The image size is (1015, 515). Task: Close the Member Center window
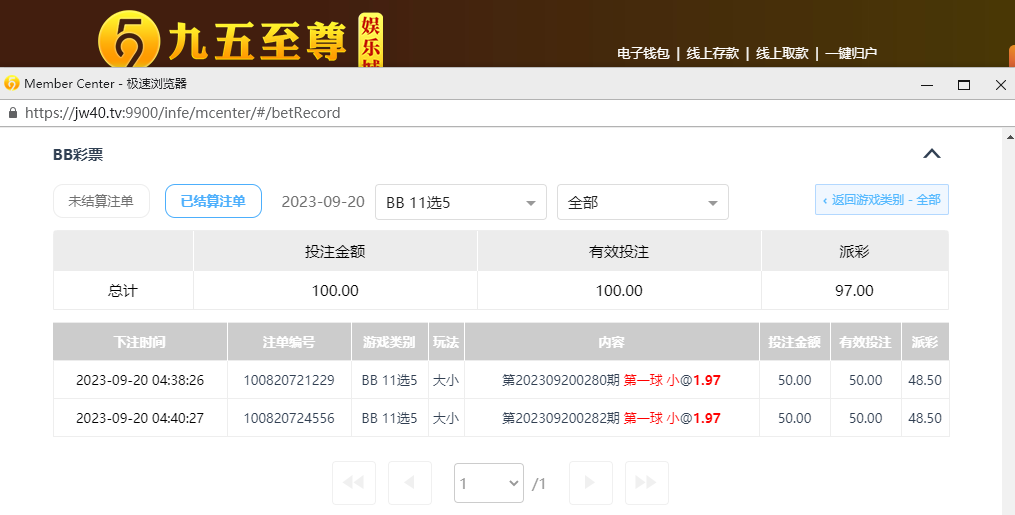[x=1001, y=85]
